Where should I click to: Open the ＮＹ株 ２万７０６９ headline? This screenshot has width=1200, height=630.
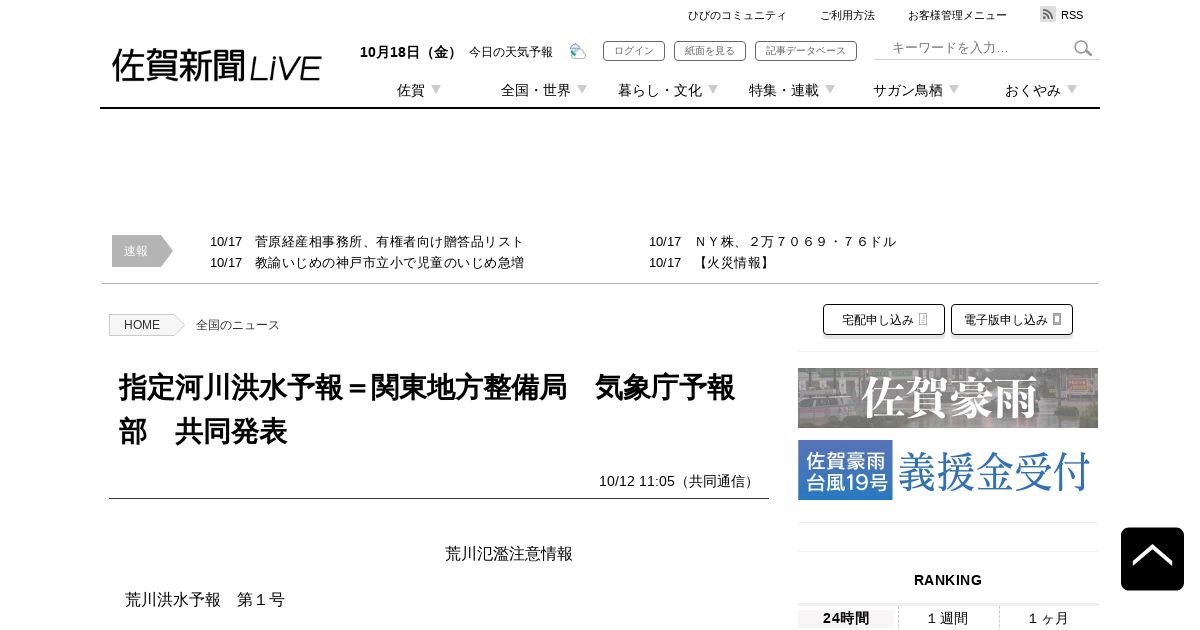(x=795, y=242)
